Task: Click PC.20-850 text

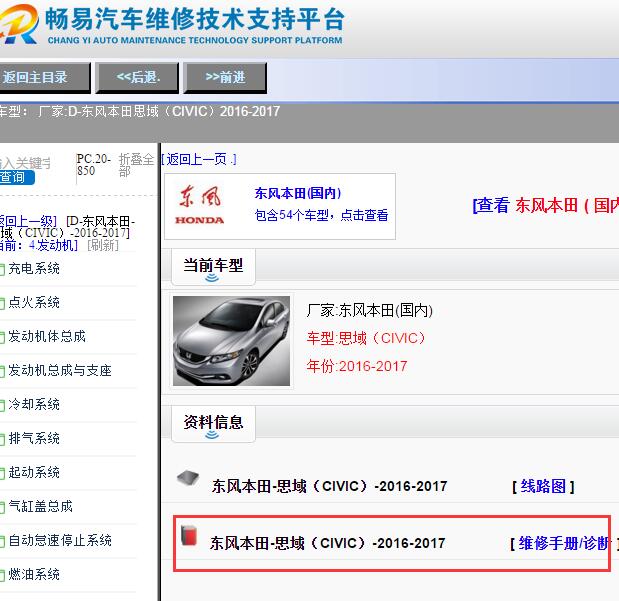Action: pos(94,165)
